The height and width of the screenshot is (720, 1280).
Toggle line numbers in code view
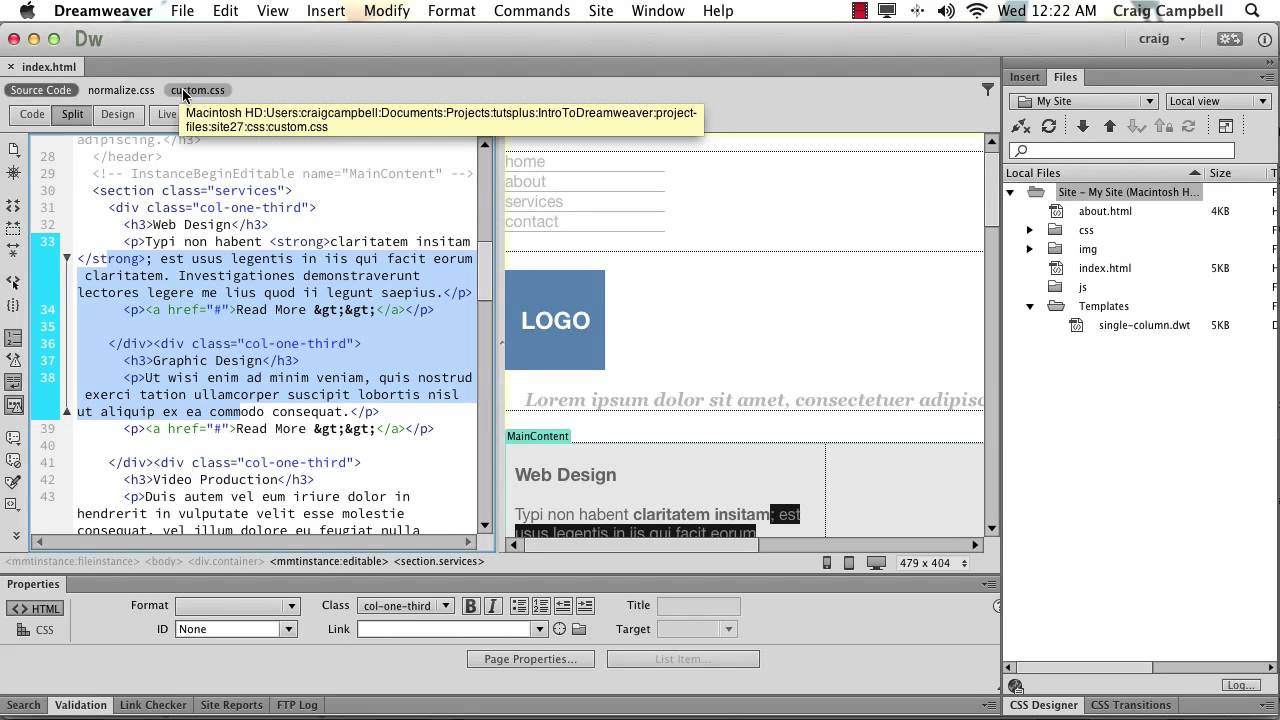14,338
